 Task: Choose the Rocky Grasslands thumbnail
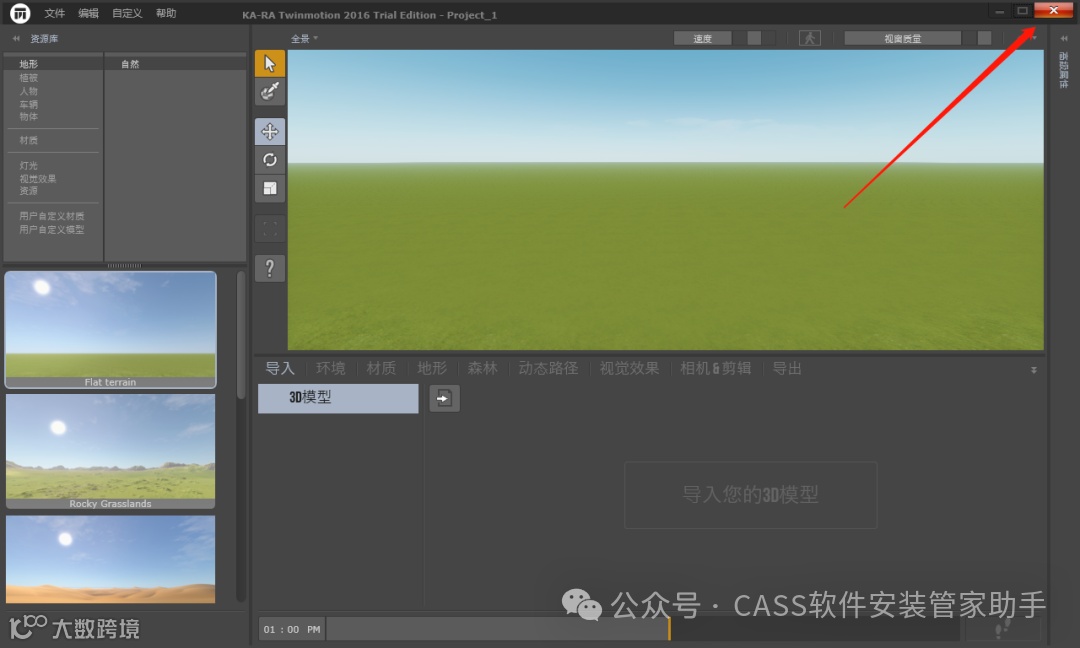110,452
